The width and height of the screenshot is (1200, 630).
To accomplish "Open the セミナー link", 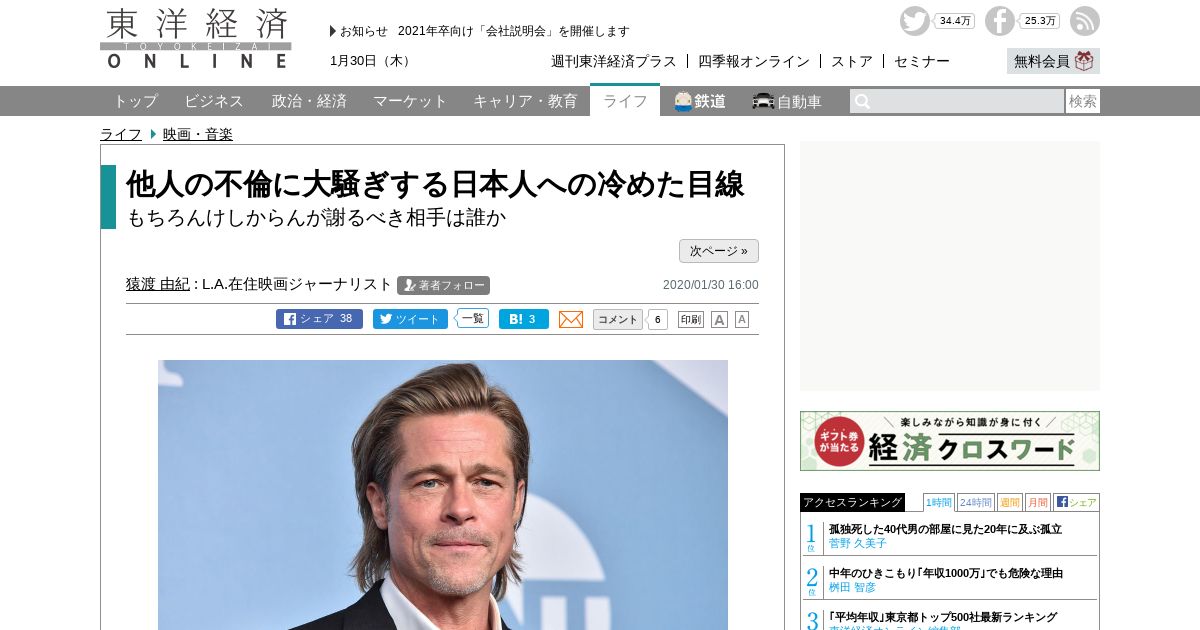I will [x=922, y=61].
